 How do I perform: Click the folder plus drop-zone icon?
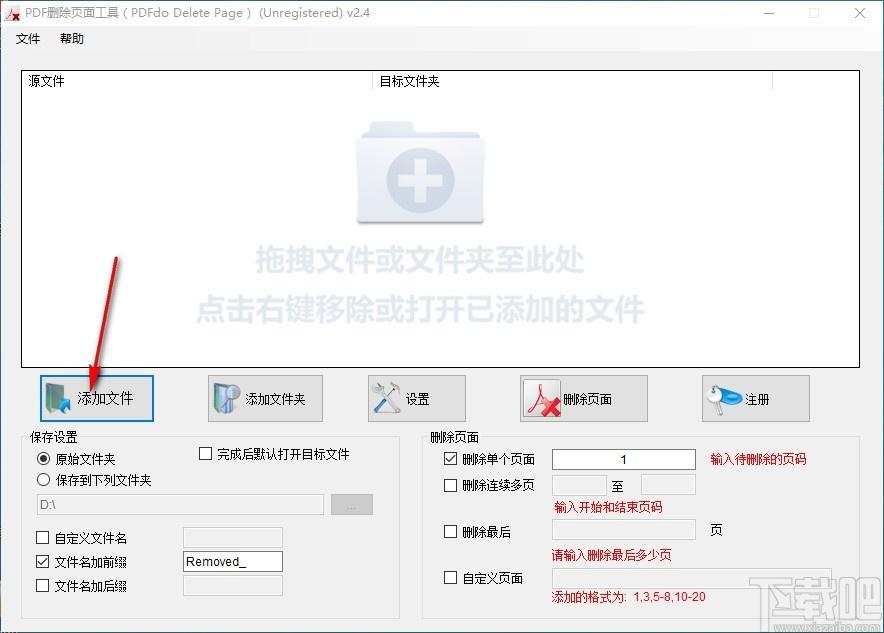point(420,173)
